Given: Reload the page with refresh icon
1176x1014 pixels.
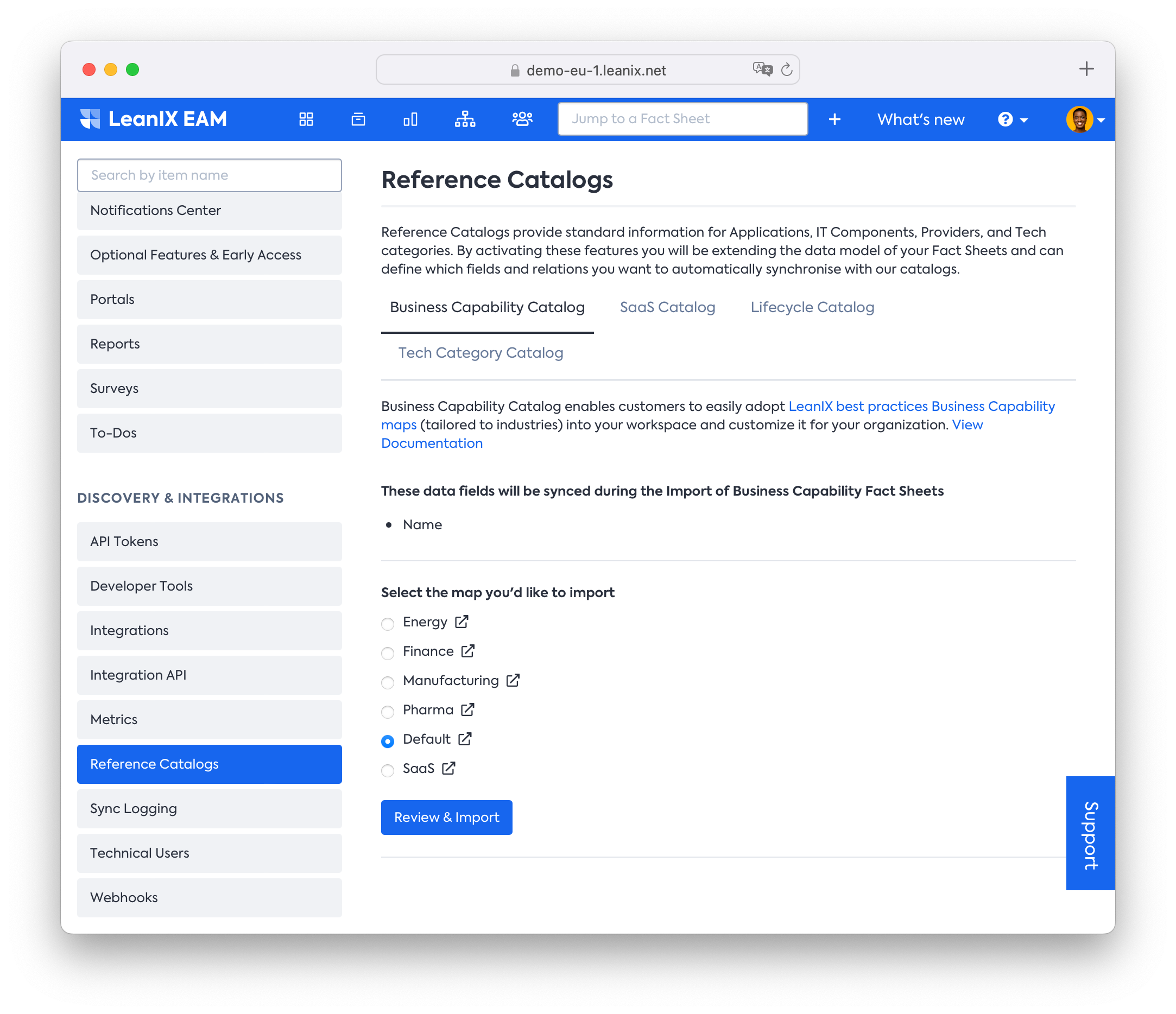Looking at the screenshot, I should click(787, 69).
